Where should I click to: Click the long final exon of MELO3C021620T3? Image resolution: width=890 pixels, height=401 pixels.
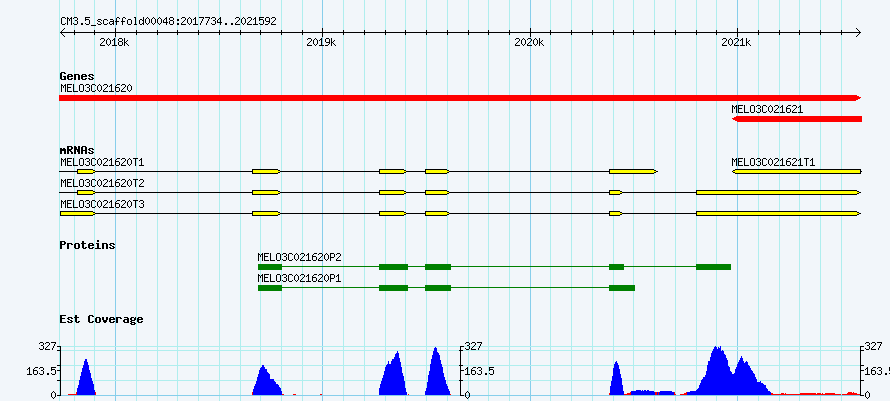779,214
